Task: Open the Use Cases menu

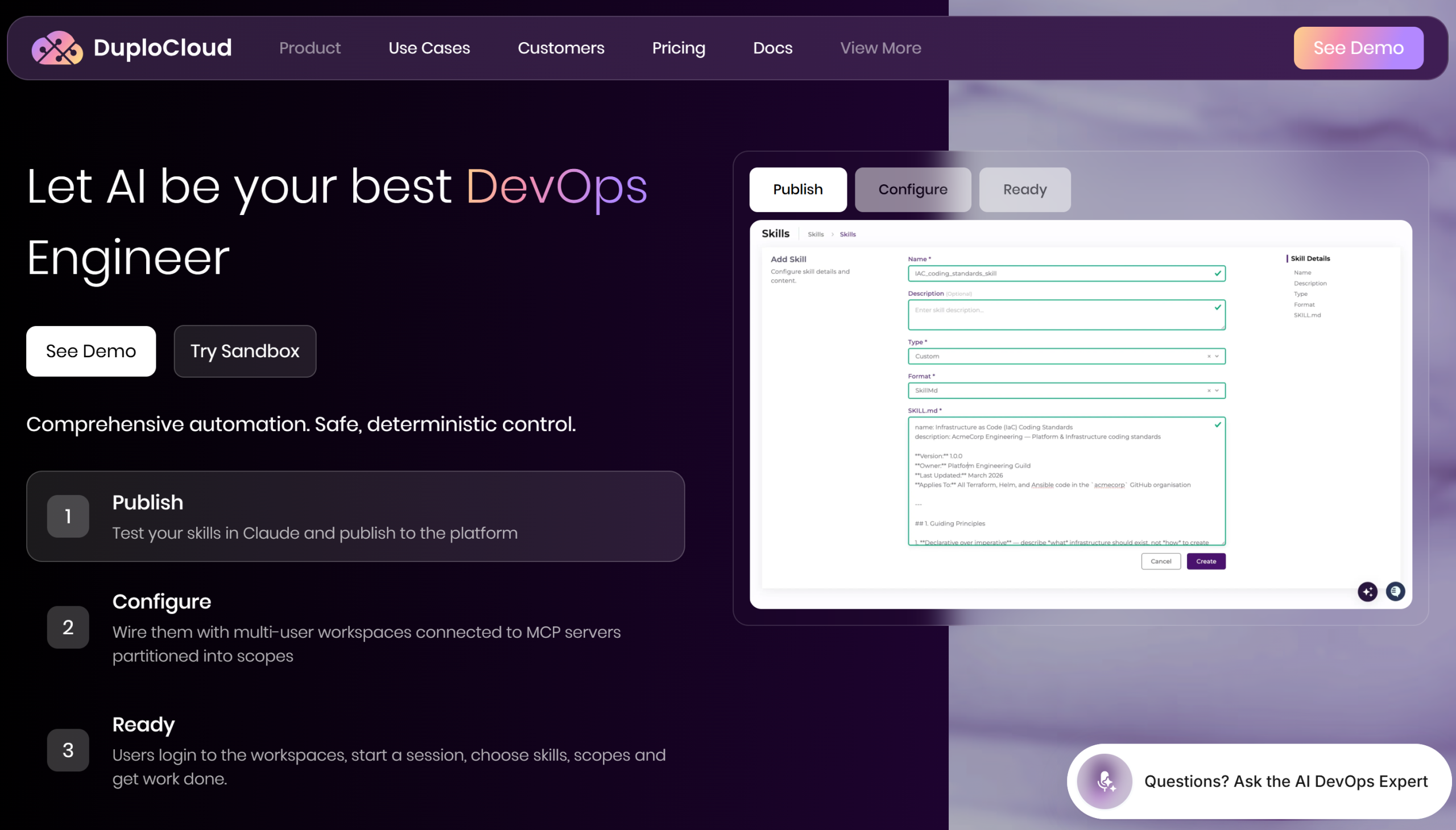Action: pyautogui.click(x=429, y=48)
